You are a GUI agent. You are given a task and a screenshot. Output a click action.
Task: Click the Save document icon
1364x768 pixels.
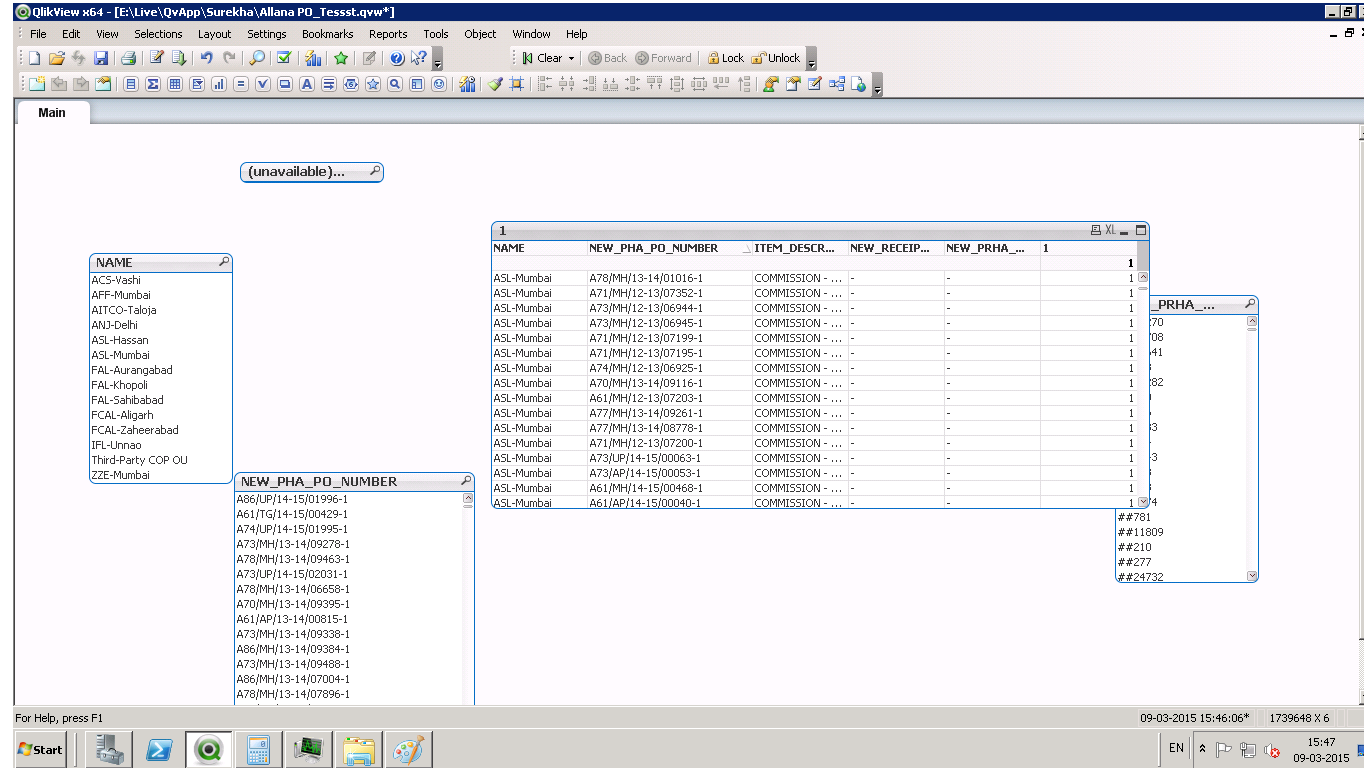click(x=101, y=58)
